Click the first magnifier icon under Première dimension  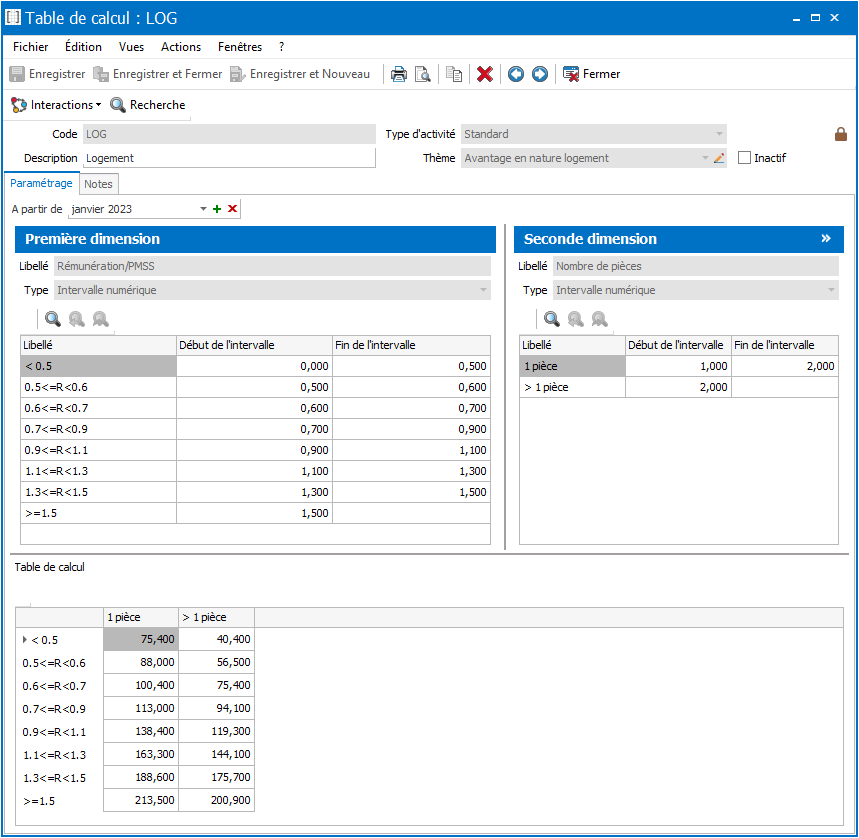point(53,319)
